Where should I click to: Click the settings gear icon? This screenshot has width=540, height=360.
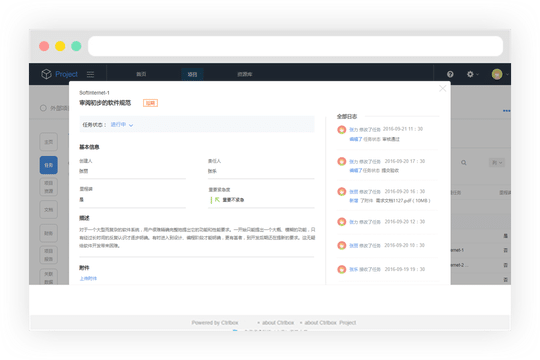(470, 74)
